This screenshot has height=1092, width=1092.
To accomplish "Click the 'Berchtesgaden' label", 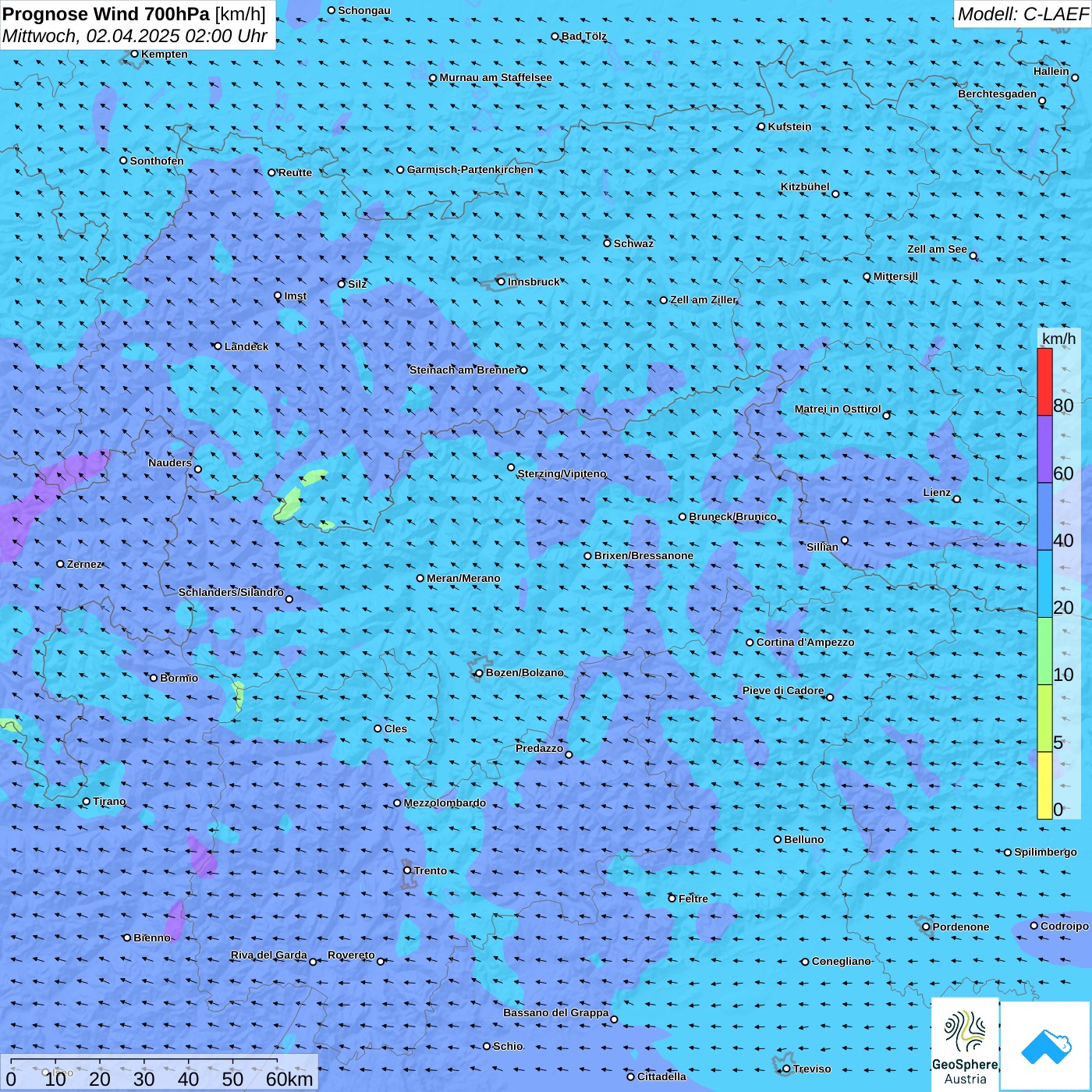I will pos(997,94).
